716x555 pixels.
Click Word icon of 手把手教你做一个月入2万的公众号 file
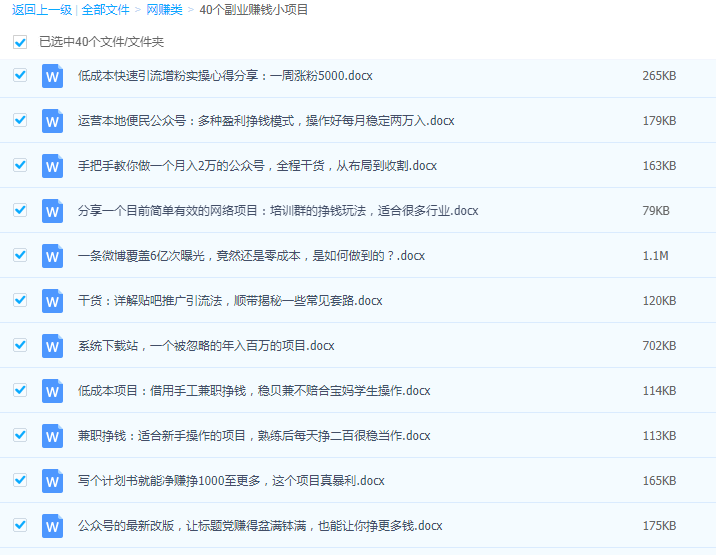(x=52, y=166)
